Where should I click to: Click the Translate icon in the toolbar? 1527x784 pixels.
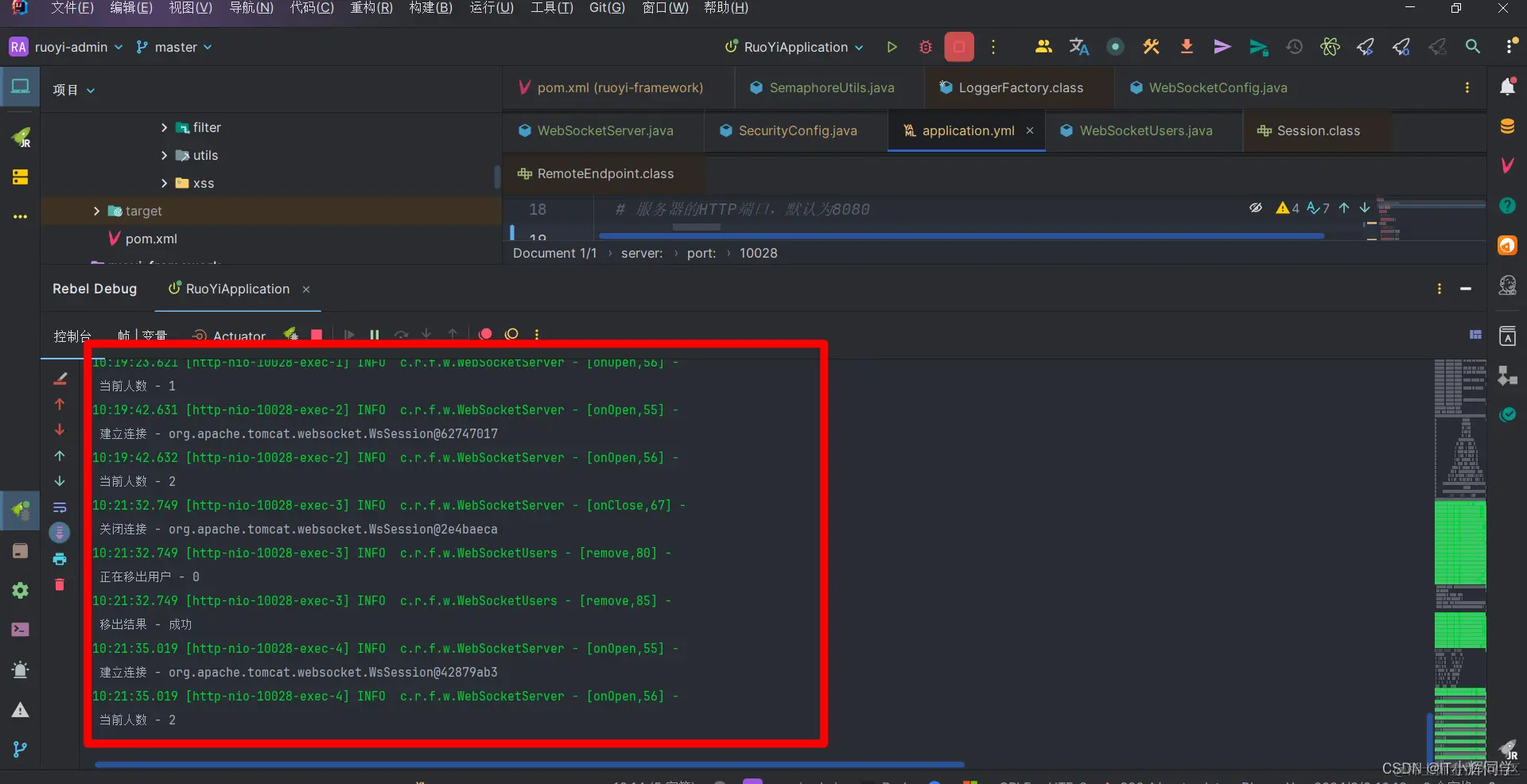point(1078,47)
